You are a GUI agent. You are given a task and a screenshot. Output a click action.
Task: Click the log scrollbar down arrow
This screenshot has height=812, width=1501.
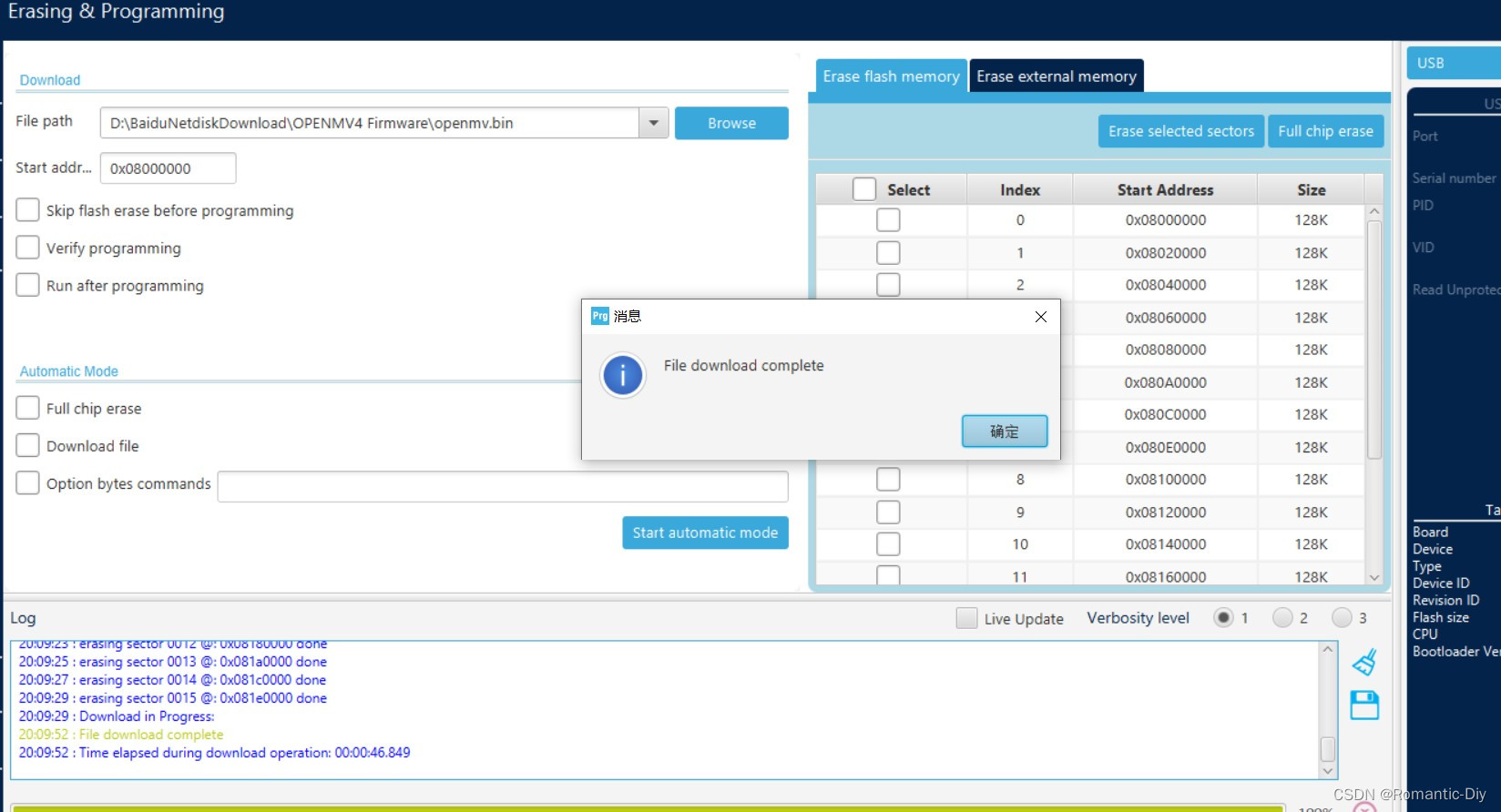tap(1328, 771)
